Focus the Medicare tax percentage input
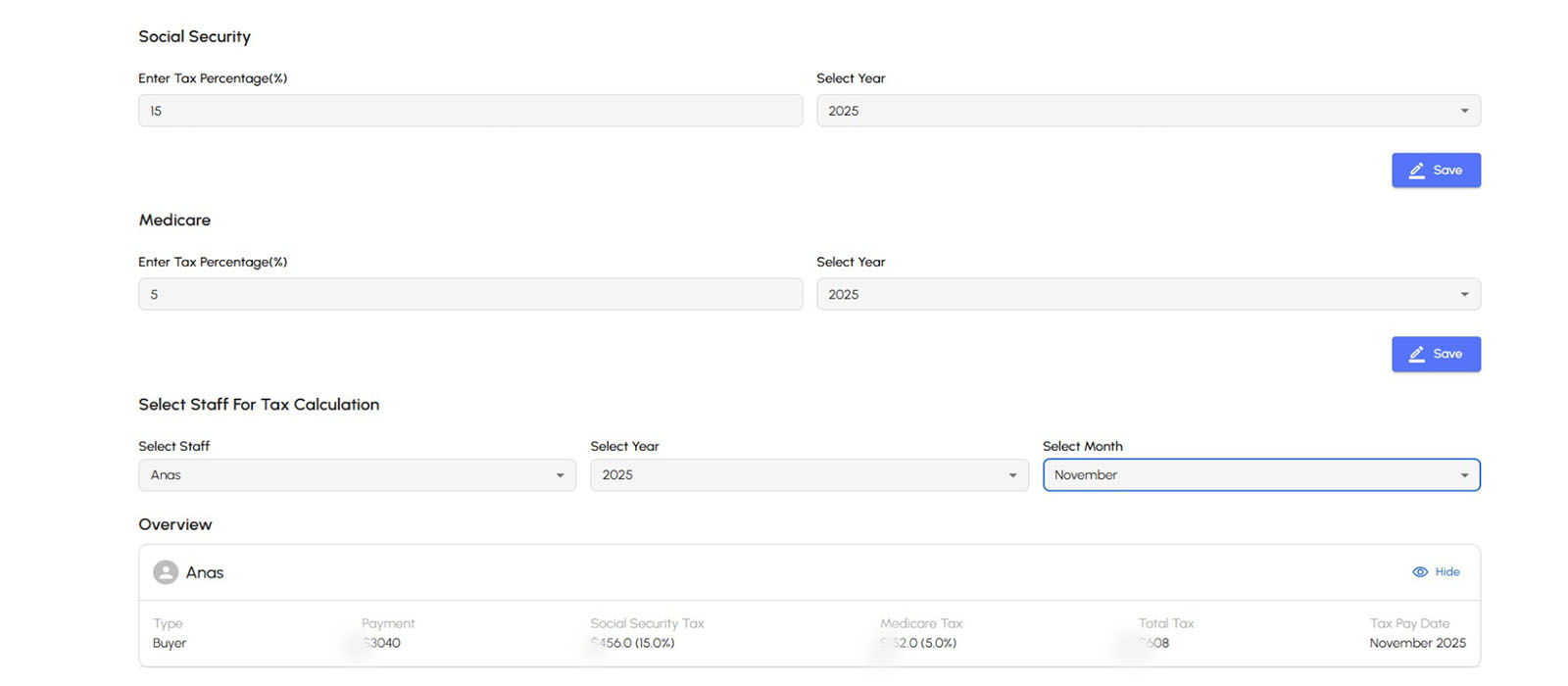This screenshot has width=1568, height=686. click(470, 294)
